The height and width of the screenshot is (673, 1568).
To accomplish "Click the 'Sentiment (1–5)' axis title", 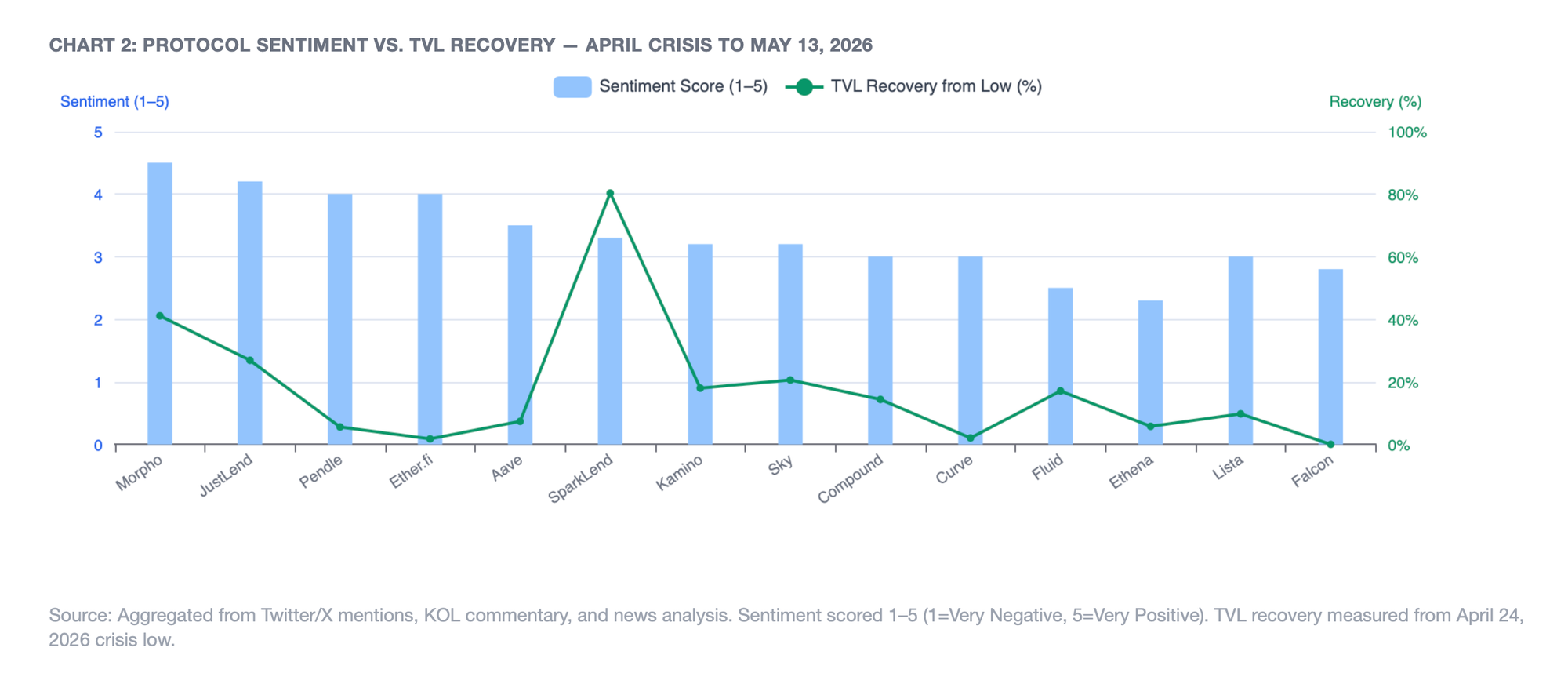I will point(114,102).
